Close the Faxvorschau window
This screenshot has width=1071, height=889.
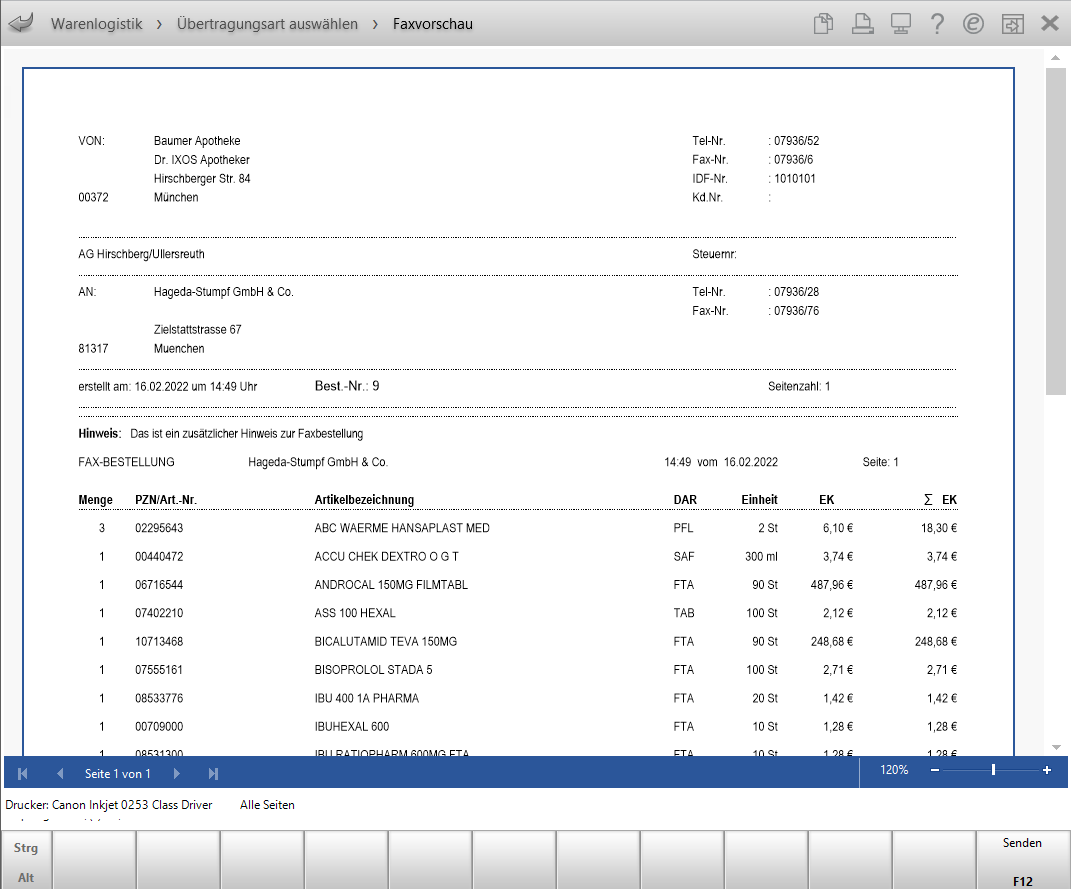point(1050,23)
